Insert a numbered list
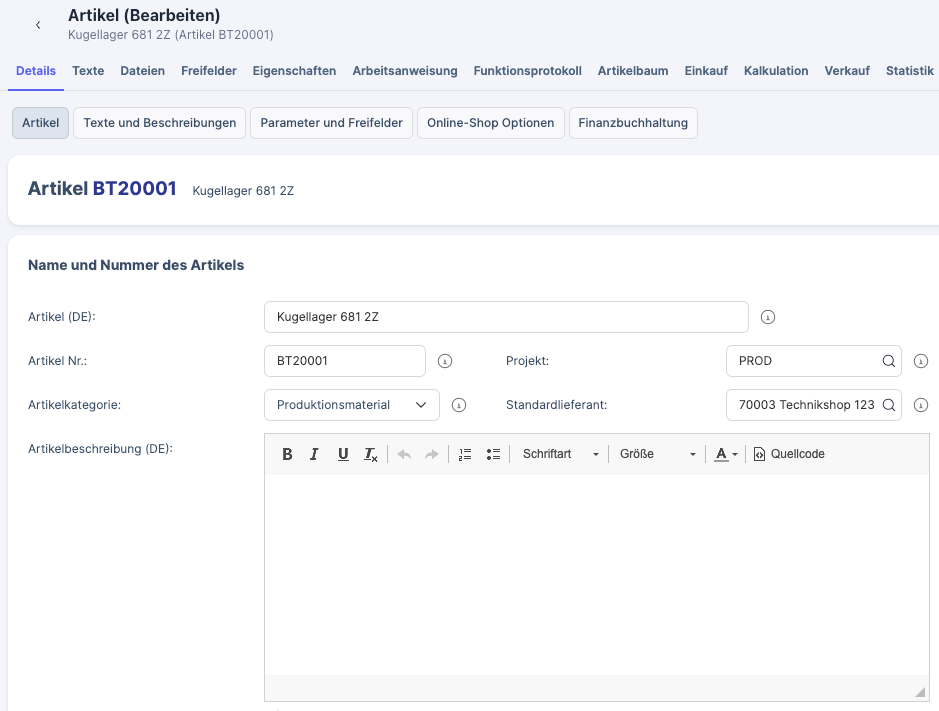The width and height of the screenshot is (939, 711). 465,454
